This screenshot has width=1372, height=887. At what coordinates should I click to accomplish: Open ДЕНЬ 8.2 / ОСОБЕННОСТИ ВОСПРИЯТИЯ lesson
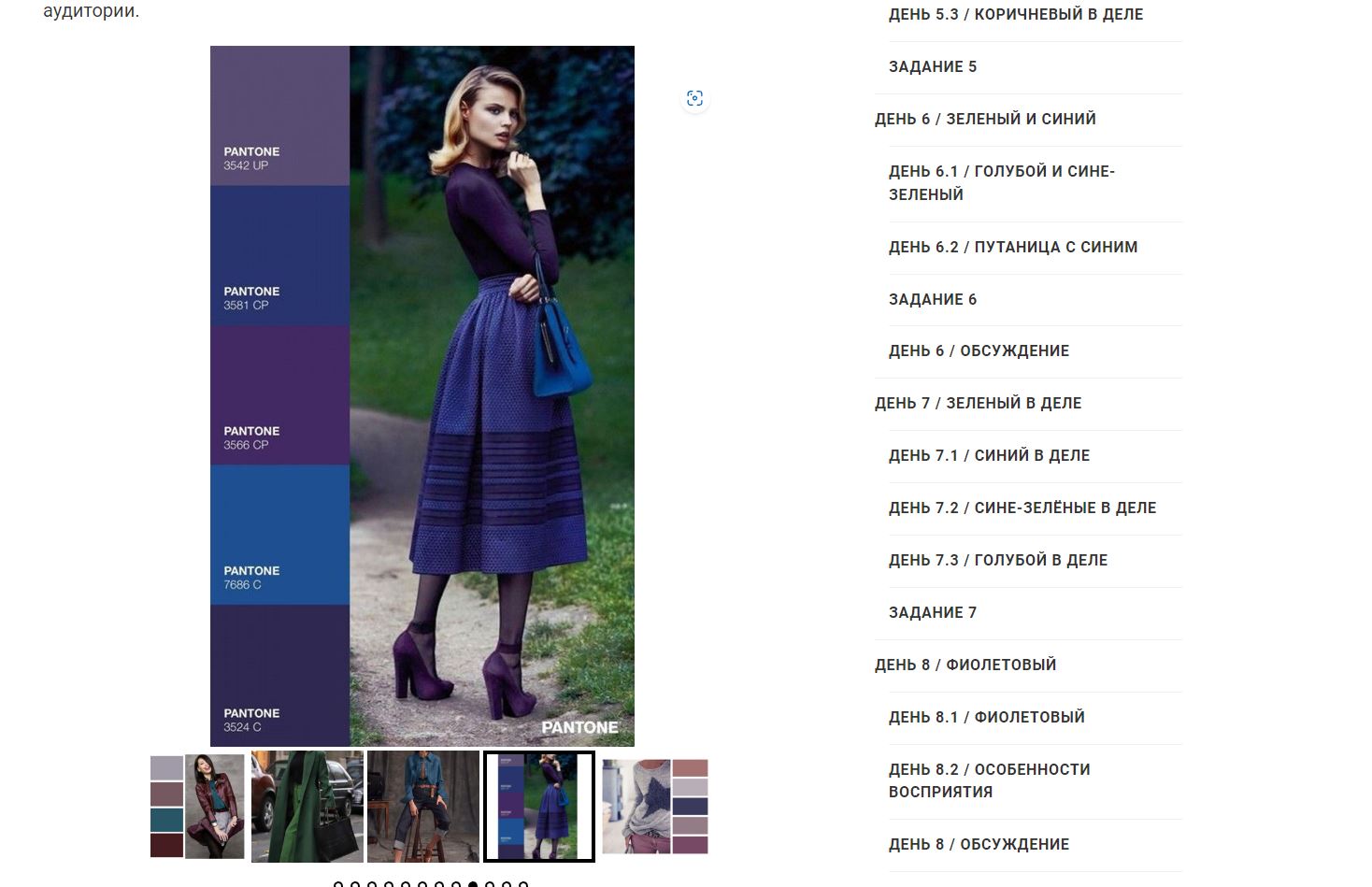[x=990, y=780]
